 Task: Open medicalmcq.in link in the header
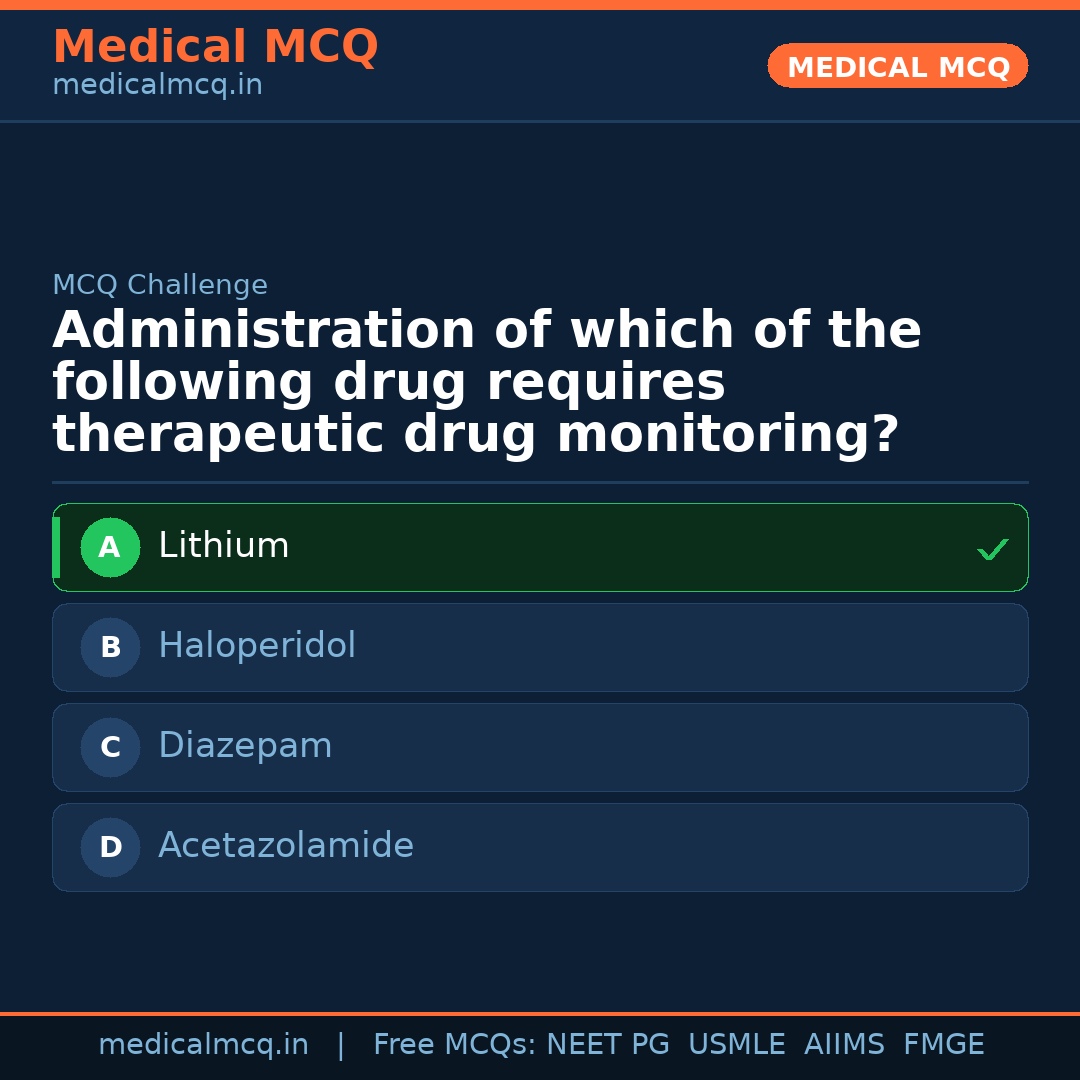pyautogui.click(x=157, y=86)
